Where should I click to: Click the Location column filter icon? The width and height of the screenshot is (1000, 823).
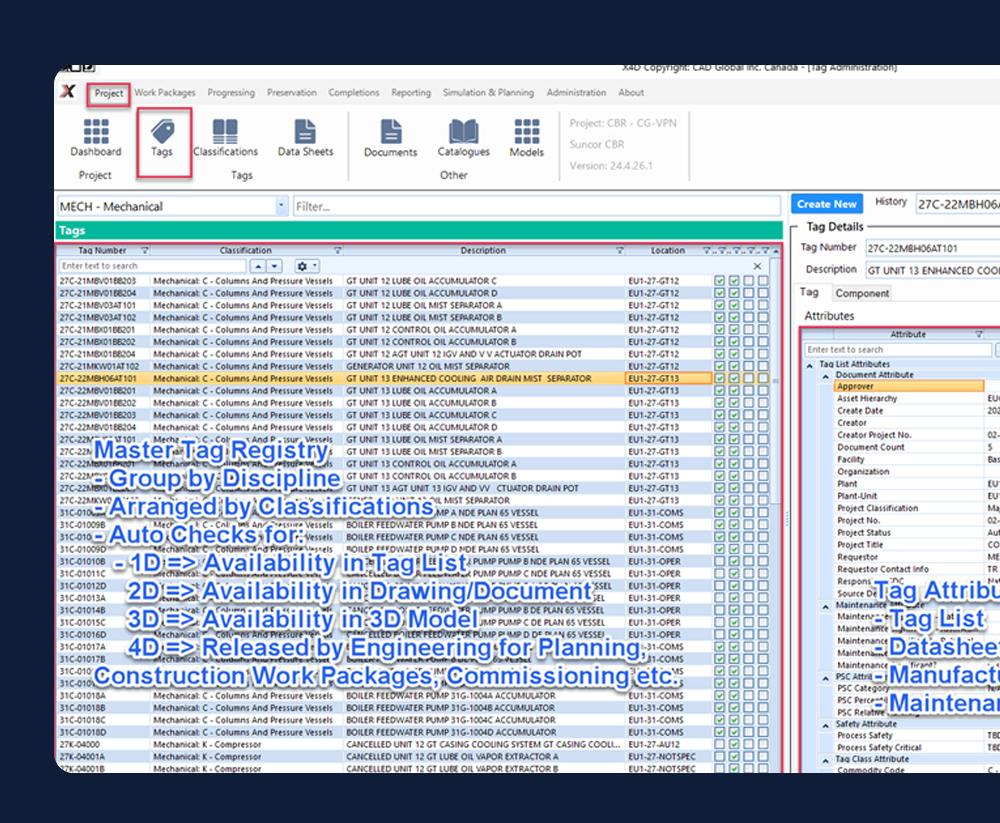(707, 251)
